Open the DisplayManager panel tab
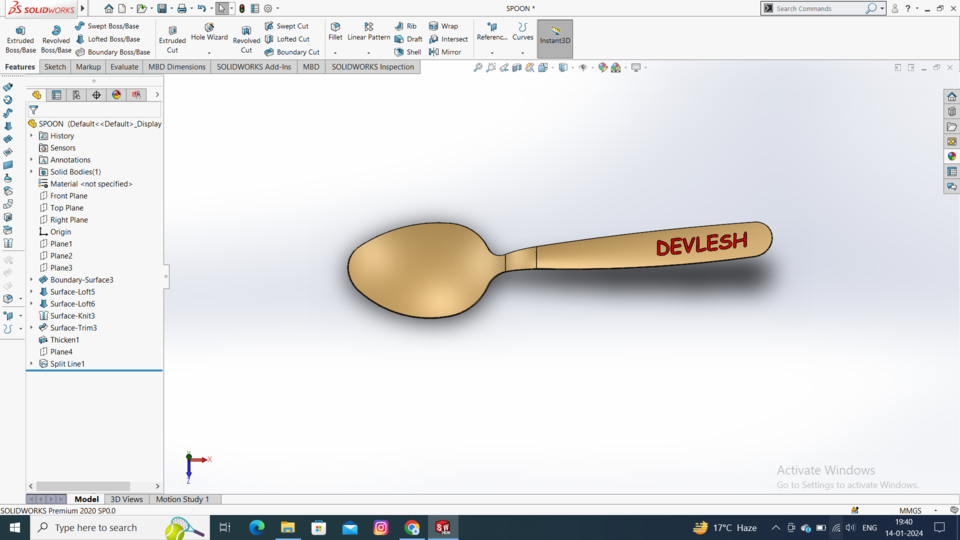960x540 pixels. (x=116, y=95)
